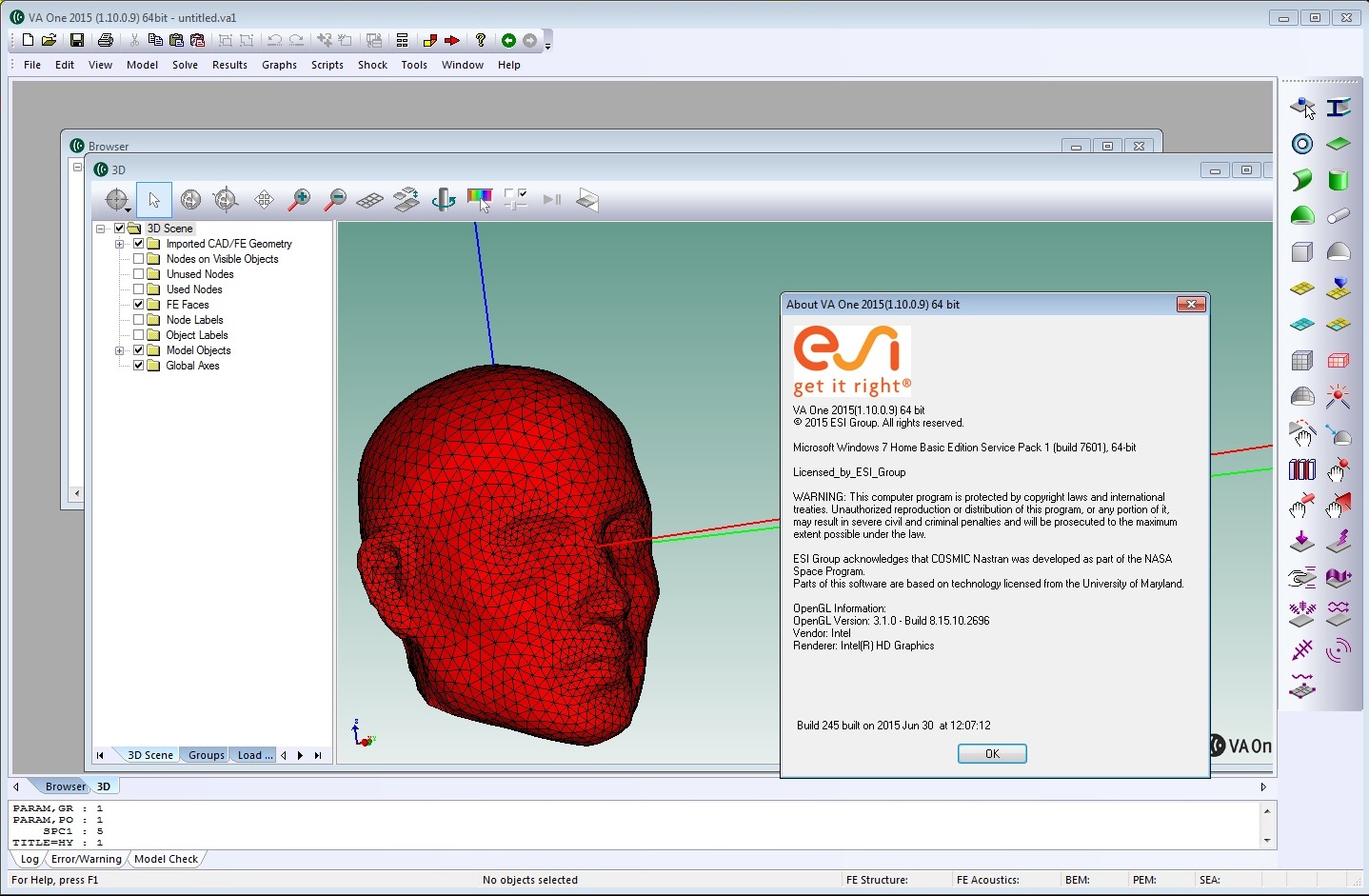Collapse the Browser window tree root node
Screen dimensions: 1369x896
(78, 168)
